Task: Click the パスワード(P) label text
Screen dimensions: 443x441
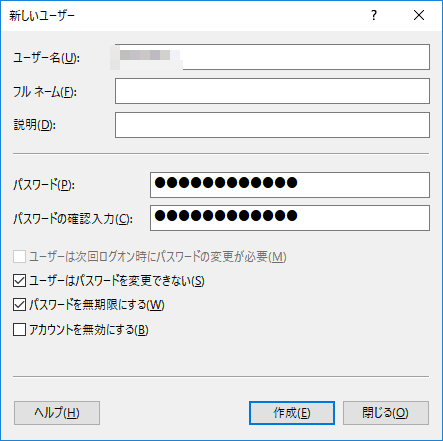Action: coord(44,185)
